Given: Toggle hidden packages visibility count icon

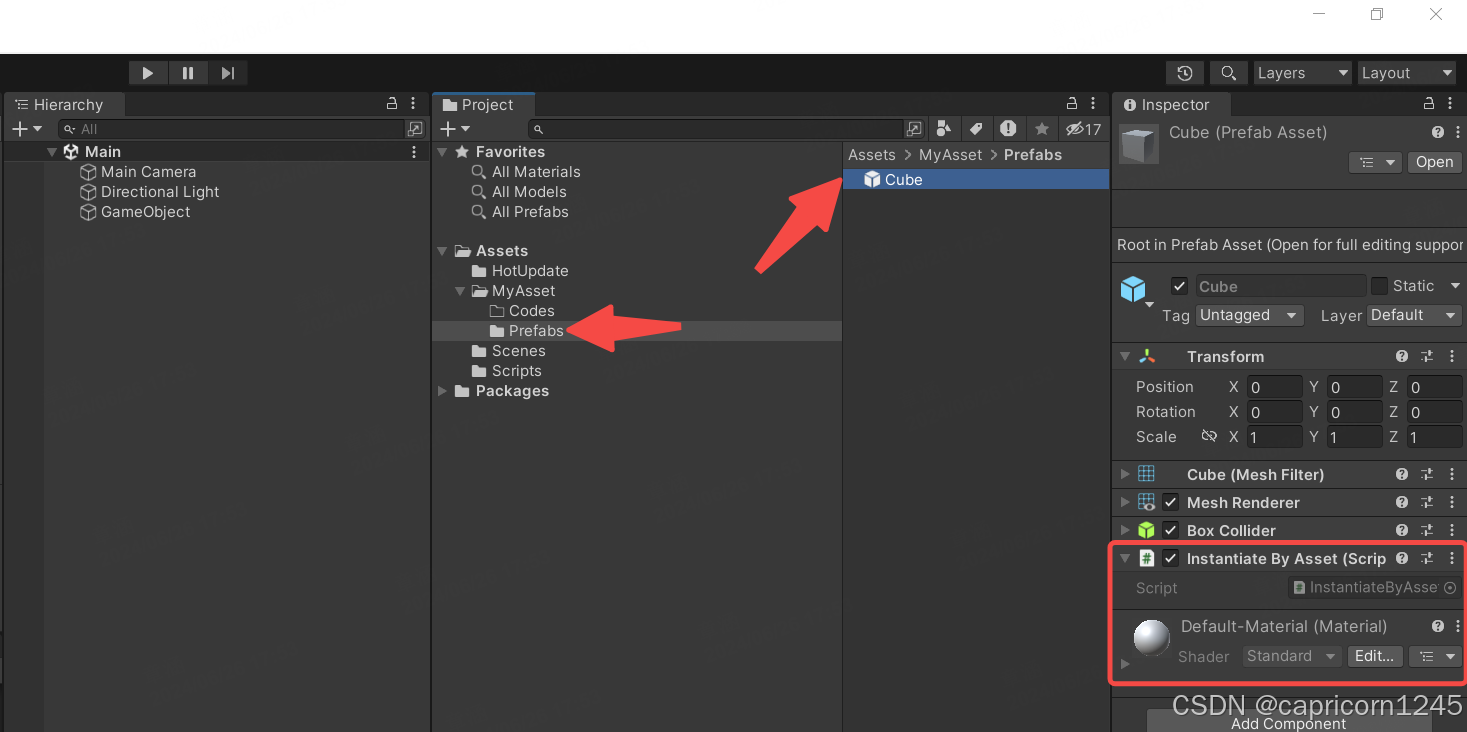Looking at the screenshot, I should click(1083, 129).
